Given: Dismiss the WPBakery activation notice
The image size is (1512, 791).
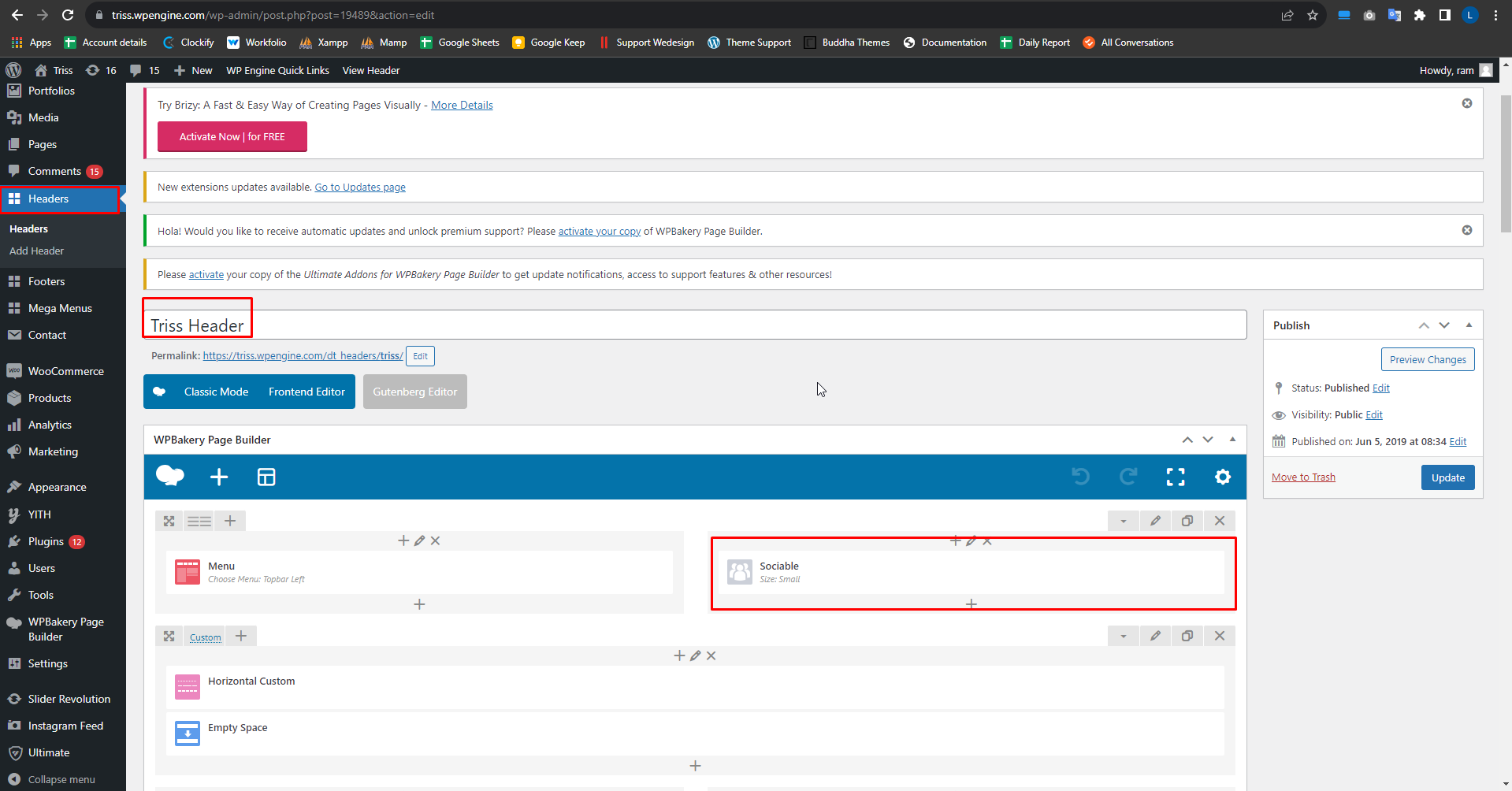Looking at the screenshot, I should 1467,230.
